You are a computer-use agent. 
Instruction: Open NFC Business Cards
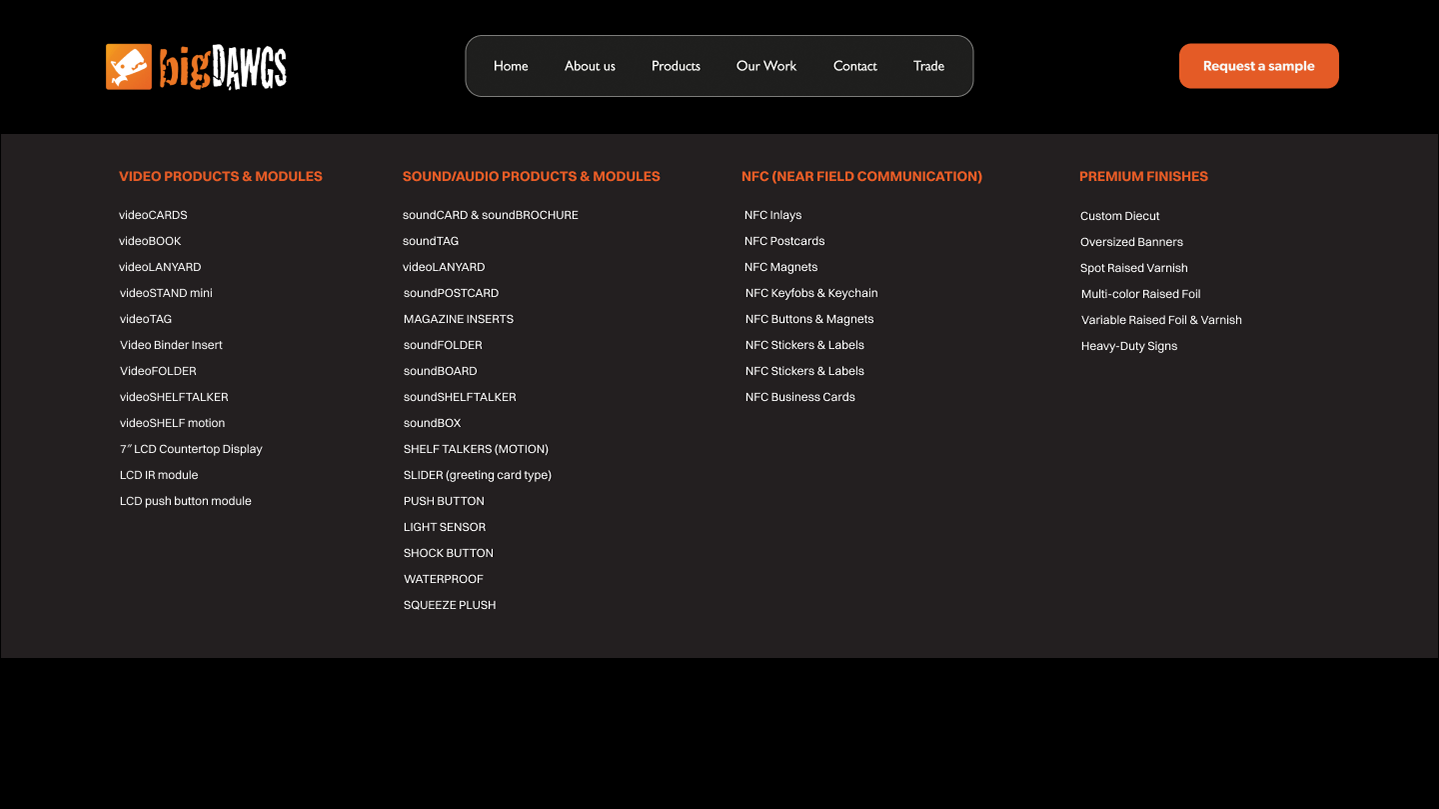tap(800, 397)
